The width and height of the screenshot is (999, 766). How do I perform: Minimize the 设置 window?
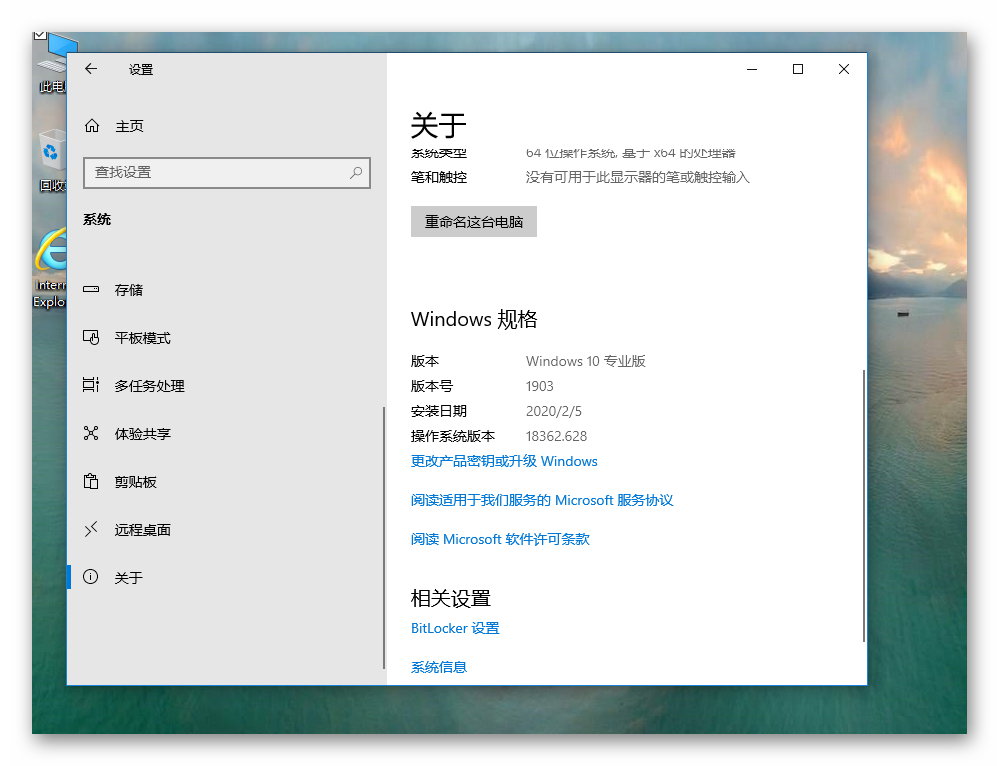pos(752,69)
